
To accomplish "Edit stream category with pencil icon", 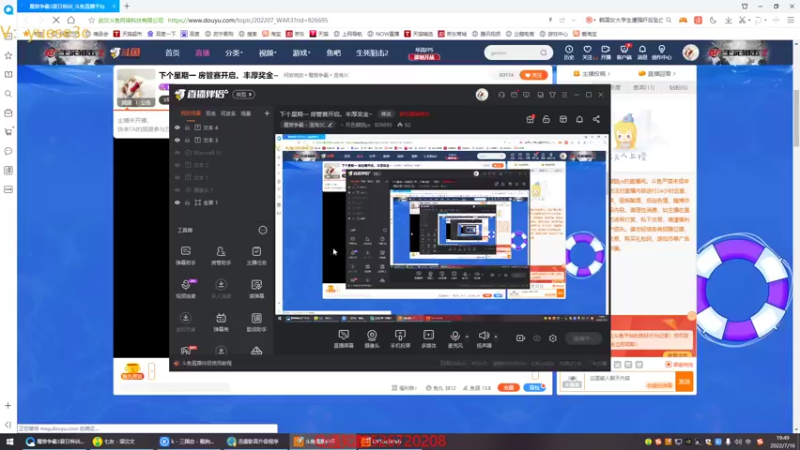I will 330,125.
